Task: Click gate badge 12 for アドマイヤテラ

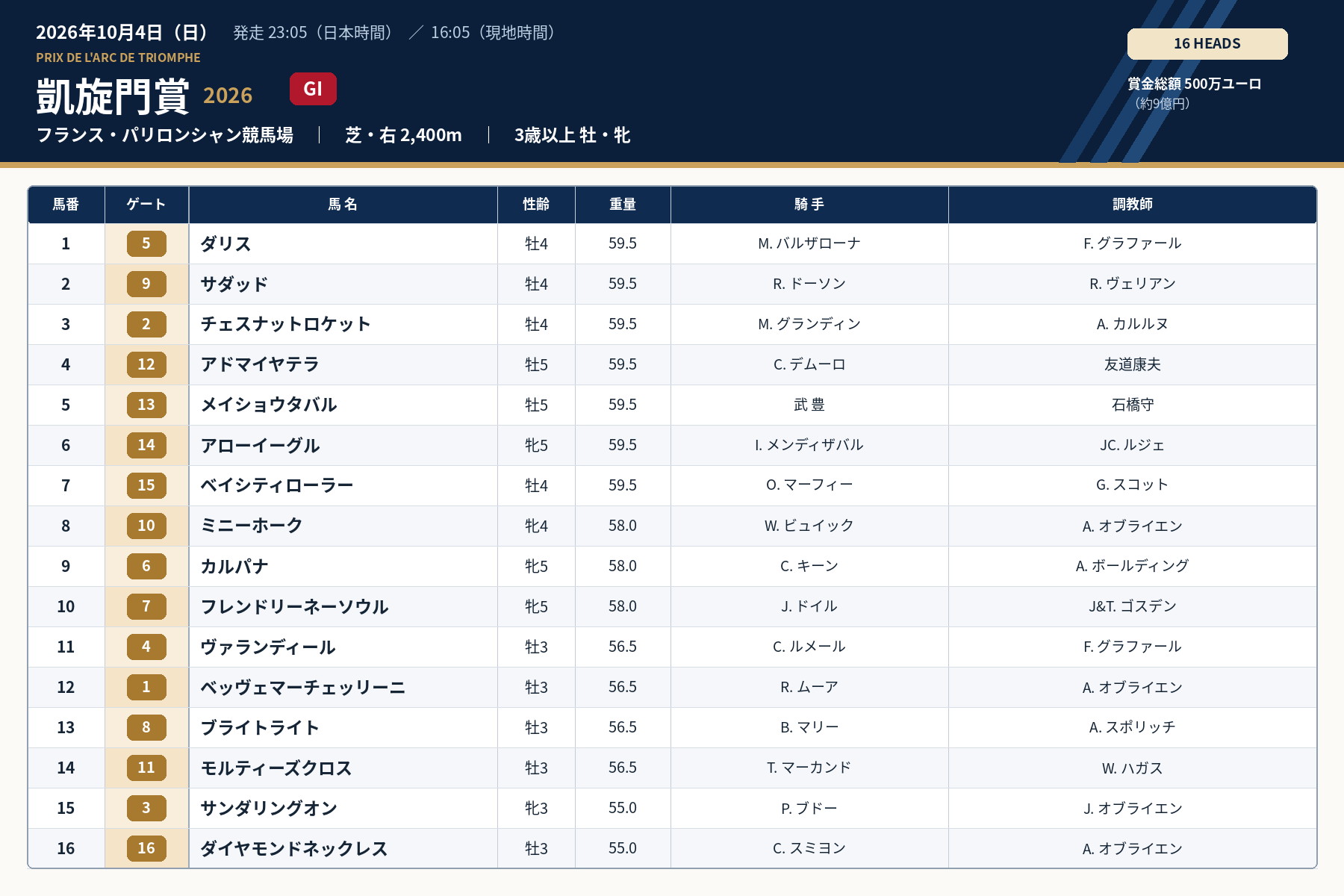Action: (x=146, y=364)
